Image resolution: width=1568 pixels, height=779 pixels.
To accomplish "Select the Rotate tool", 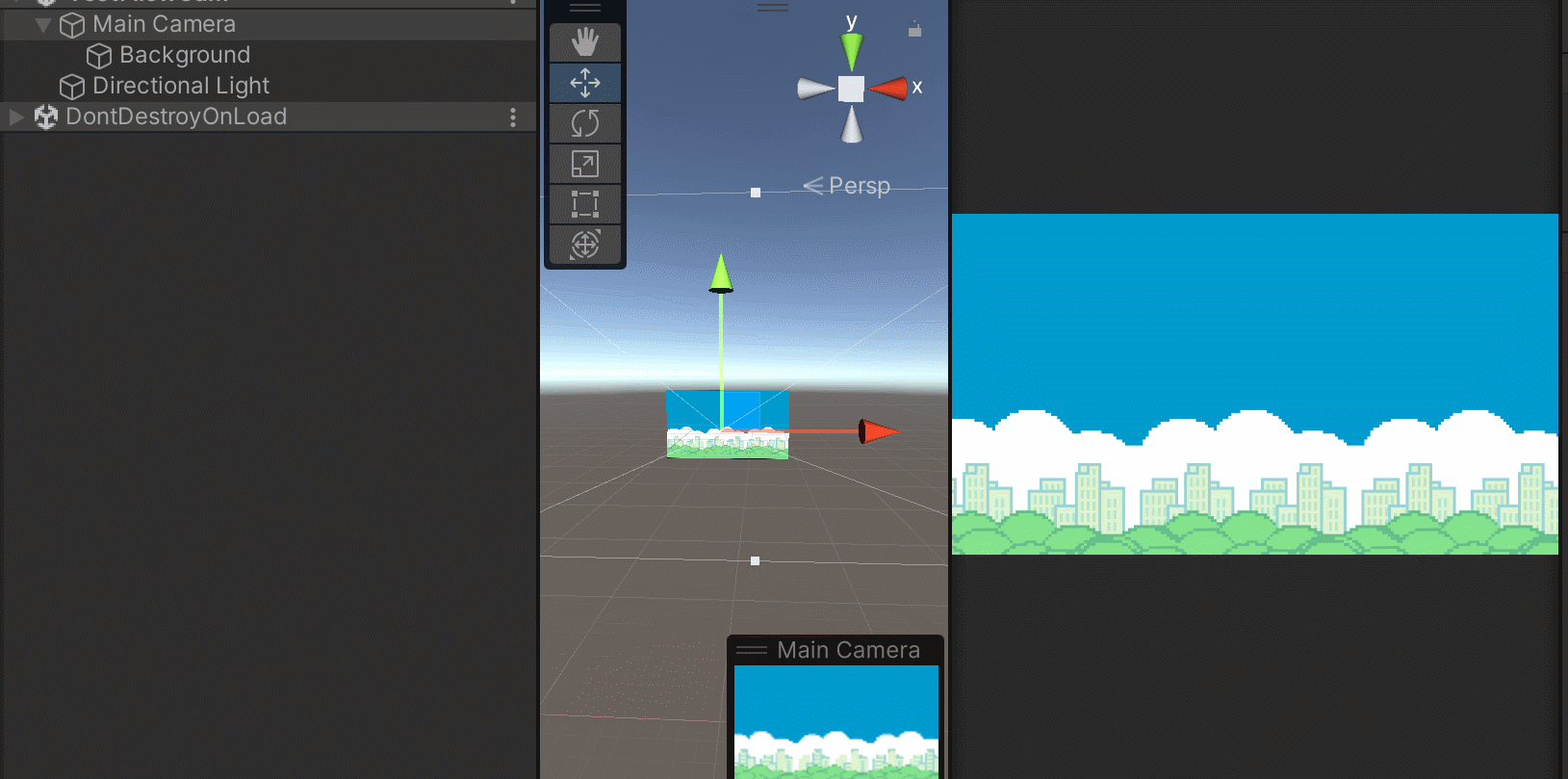I will tap(585, 123).
